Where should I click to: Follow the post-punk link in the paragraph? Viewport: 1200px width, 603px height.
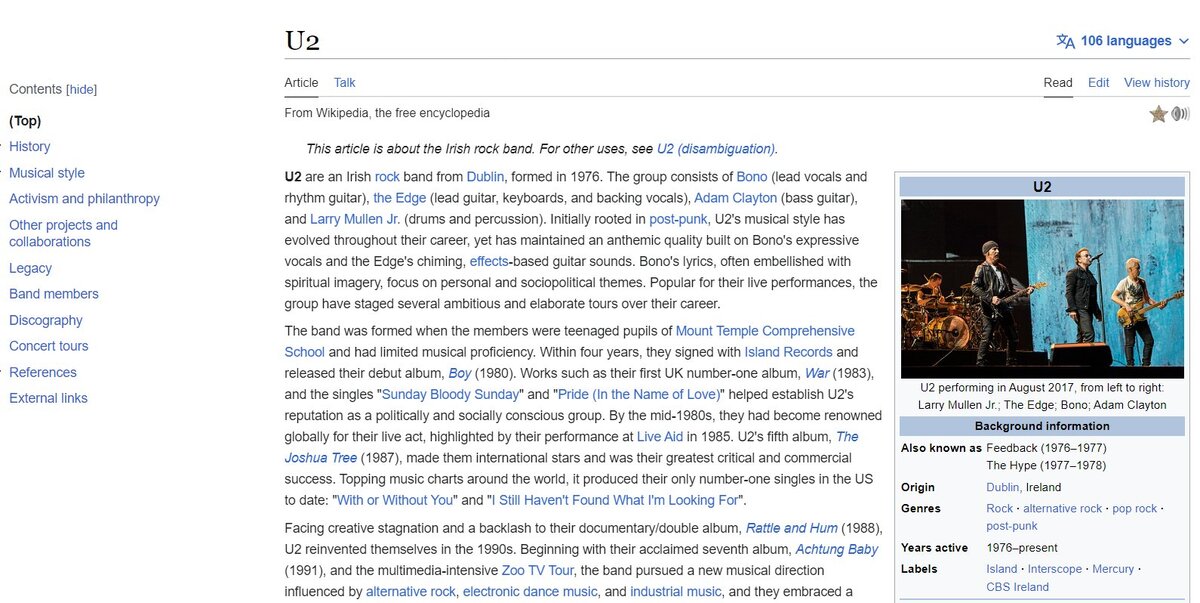pos(678,219)
